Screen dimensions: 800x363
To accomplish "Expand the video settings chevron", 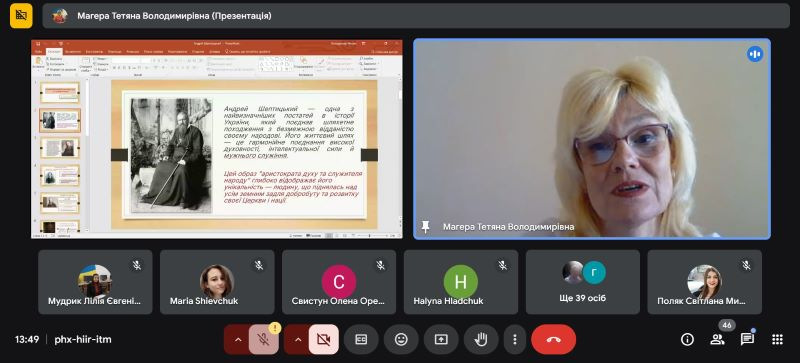I will (297, 340).
